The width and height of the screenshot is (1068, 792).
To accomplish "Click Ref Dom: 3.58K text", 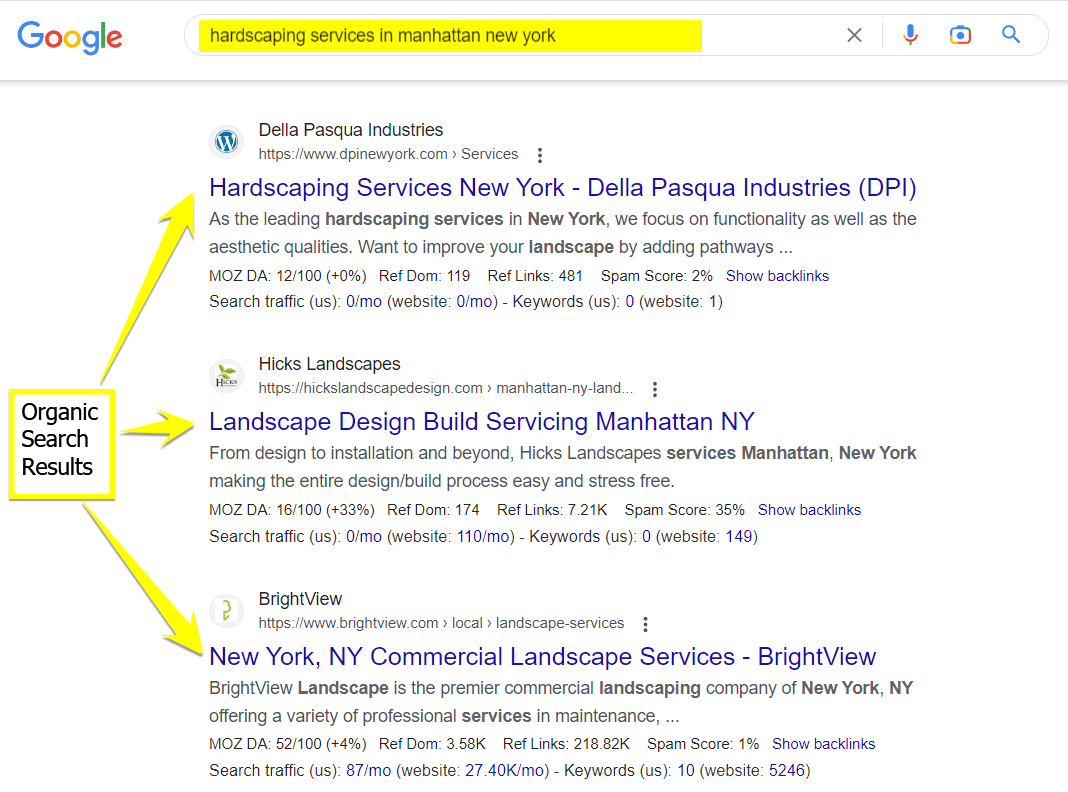I will [433, 744].
